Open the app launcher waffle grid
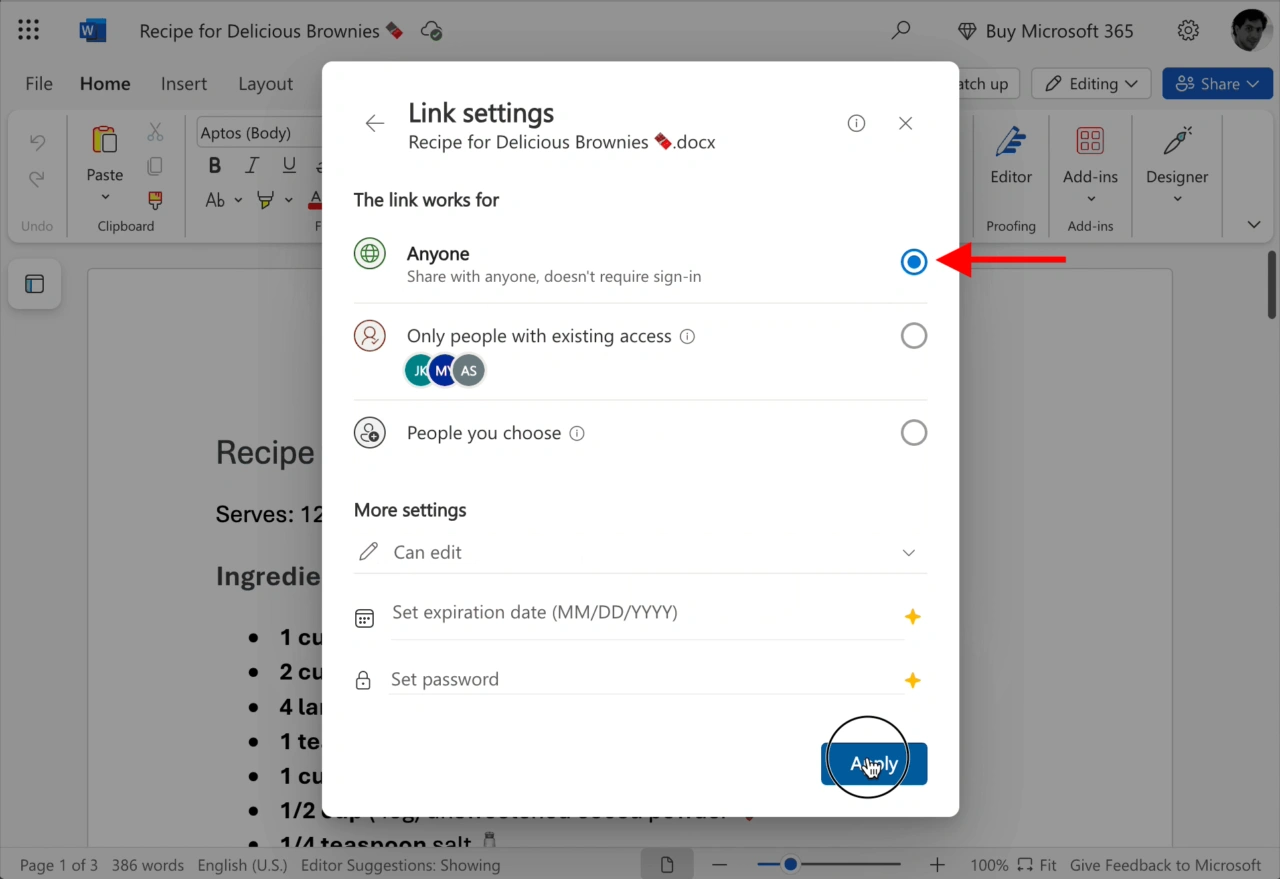Screen dimensions: 1280x879 [x=29, y=31]
